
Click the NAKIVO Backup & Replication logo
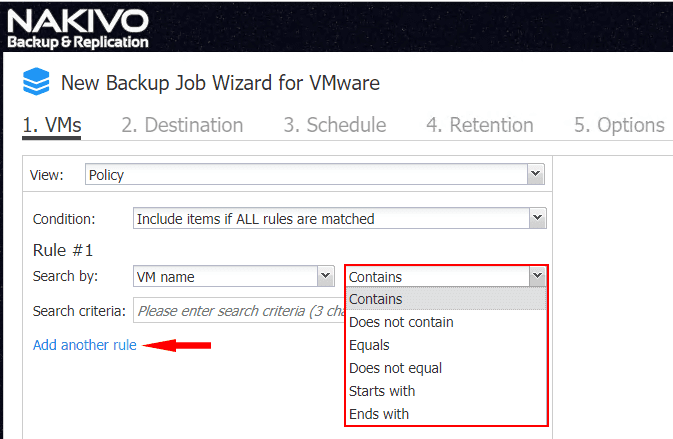[x=78, y=27]
